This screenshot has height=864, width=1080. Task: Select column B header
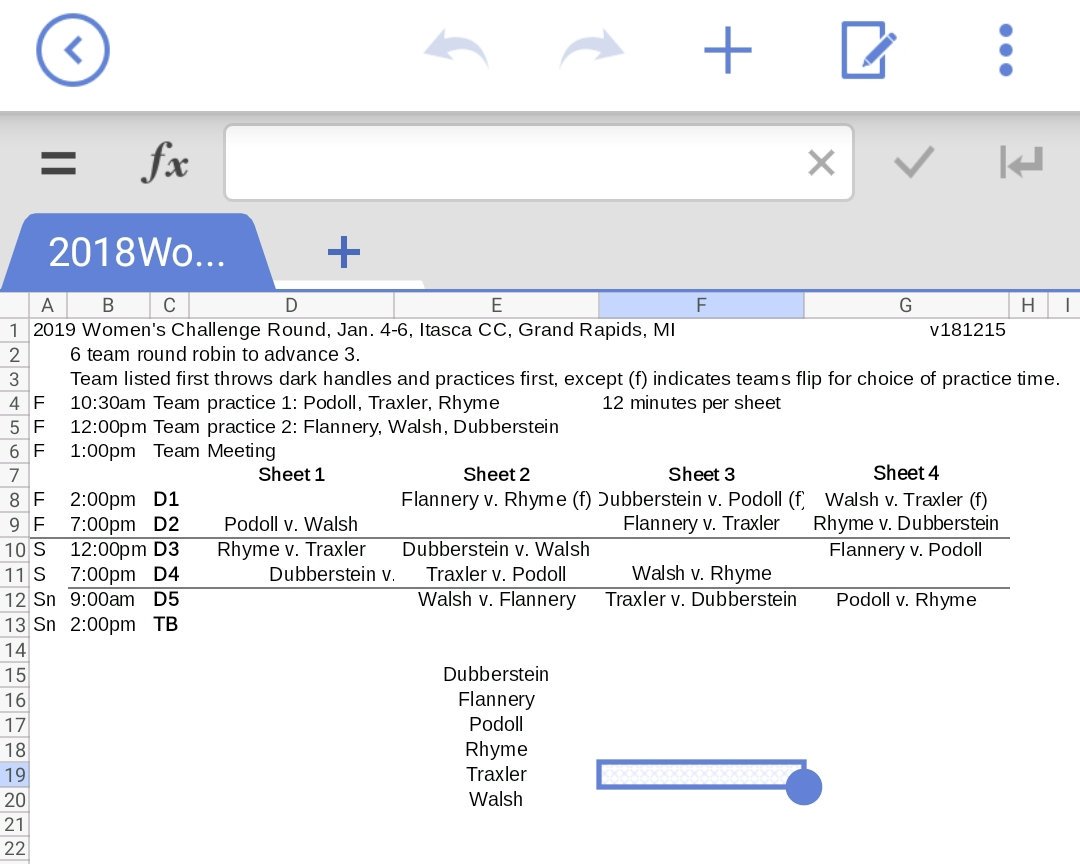pos(108,305)
